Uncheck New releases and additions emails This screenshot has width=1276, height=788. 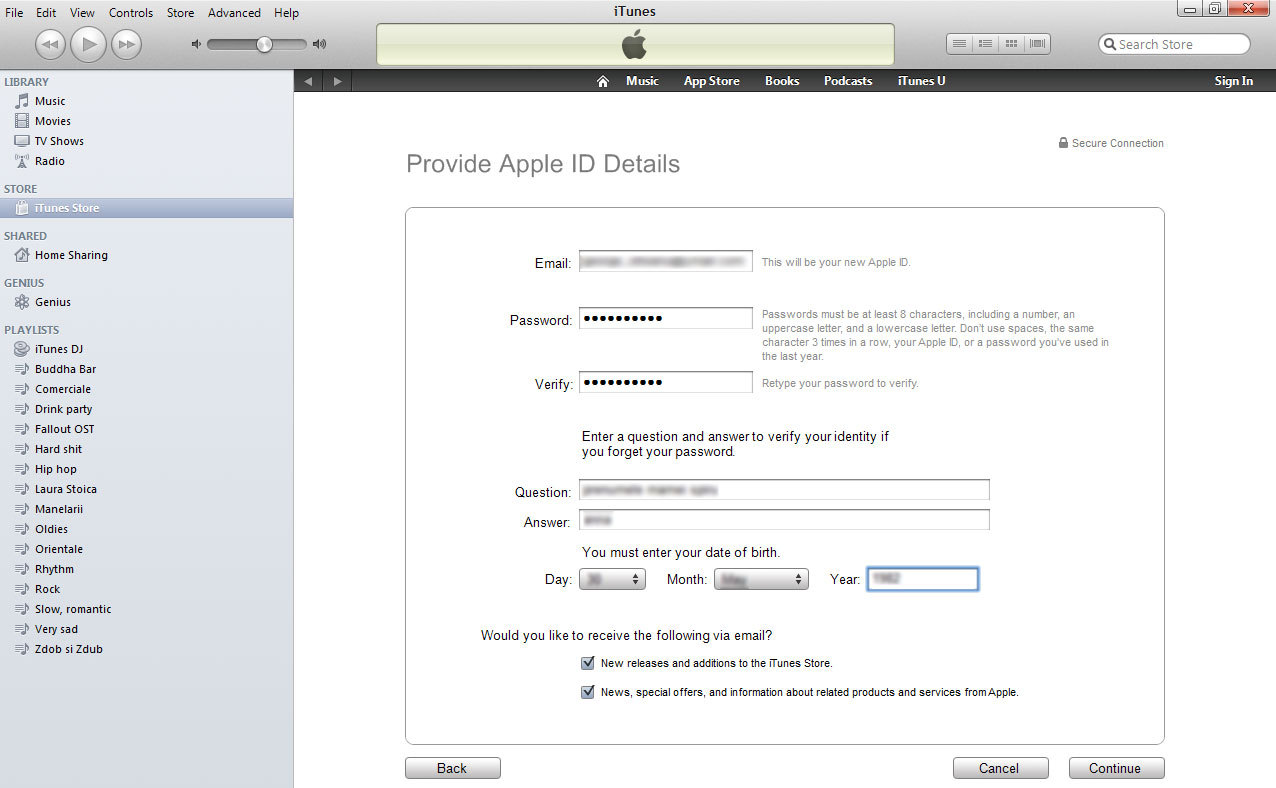tap(588, 663)
